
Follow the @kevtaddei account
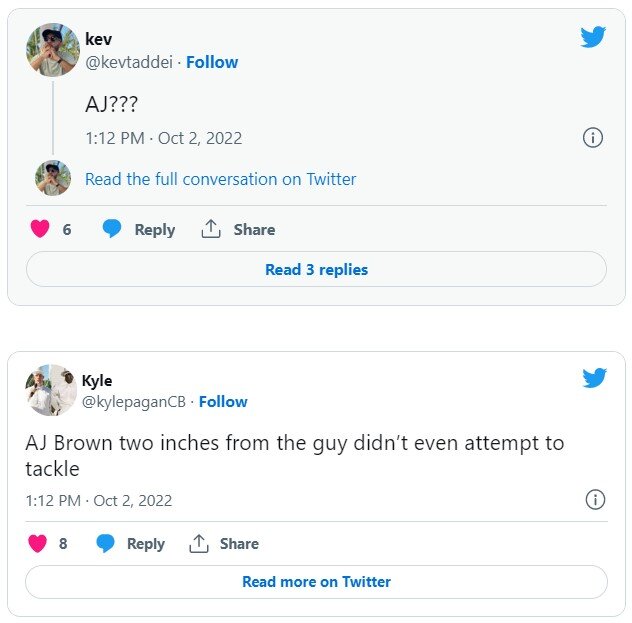tap(212, 62)
